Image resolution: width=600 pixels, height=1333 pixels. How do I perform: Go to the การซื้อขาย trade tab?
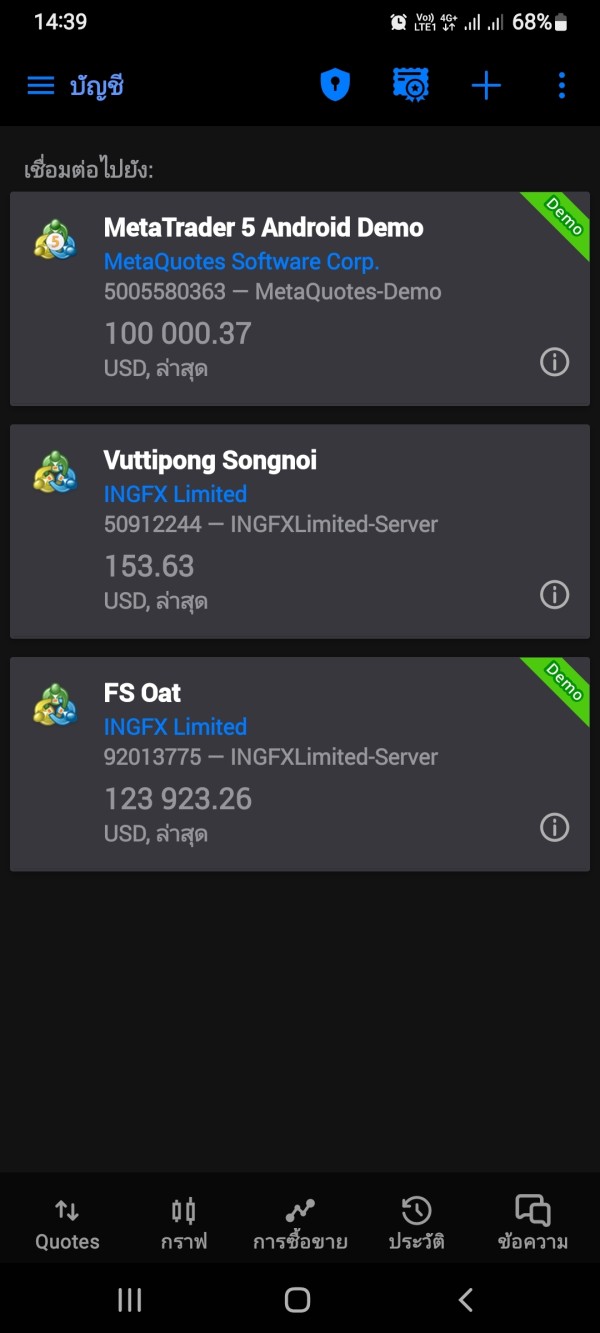(300, 1224)
